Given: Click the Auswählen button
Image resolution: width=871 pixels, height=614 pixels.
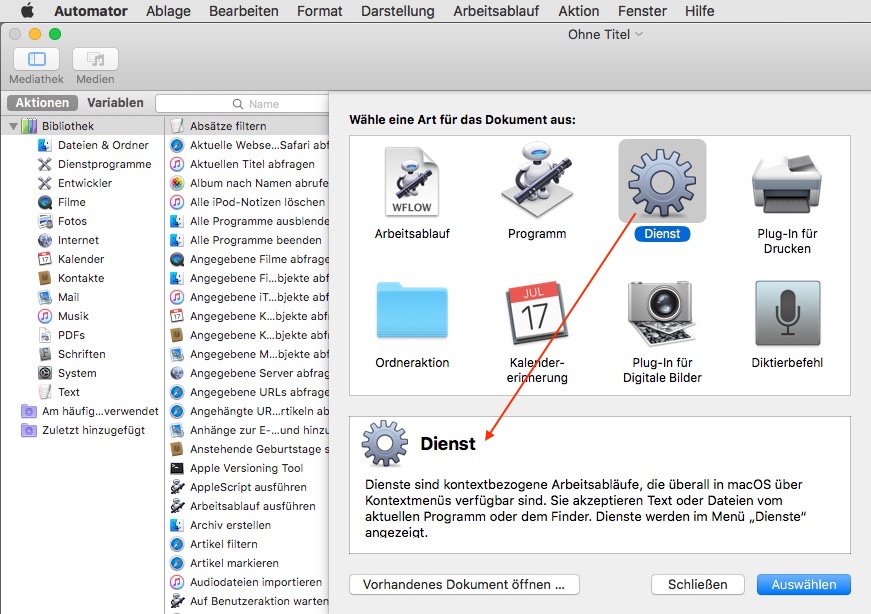Looking at the screenshot, I should point(803,584).
